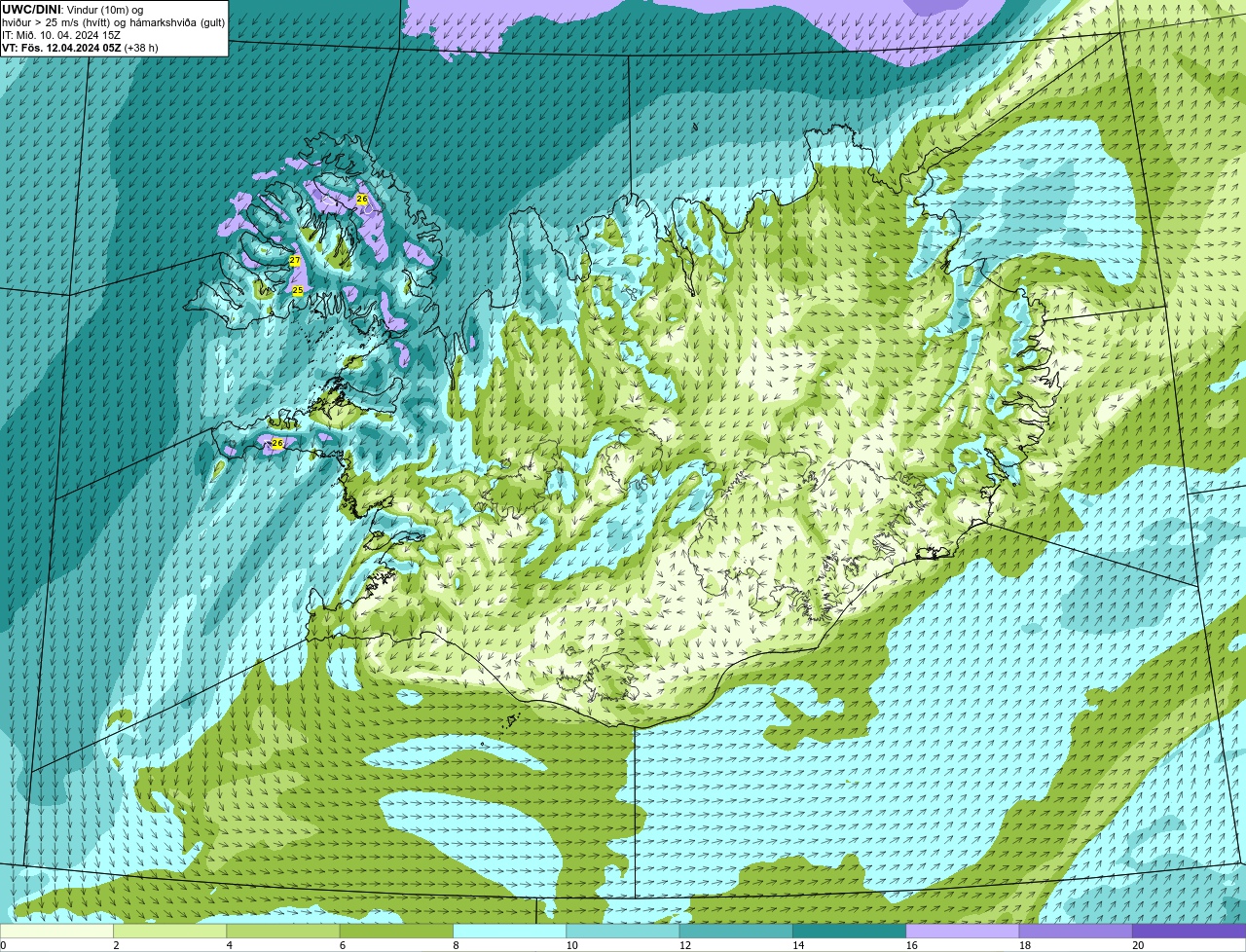The image size is (1246, 952).
Task: Pick the 12–14 m/s teal swatch
Action: click(737, 931)
